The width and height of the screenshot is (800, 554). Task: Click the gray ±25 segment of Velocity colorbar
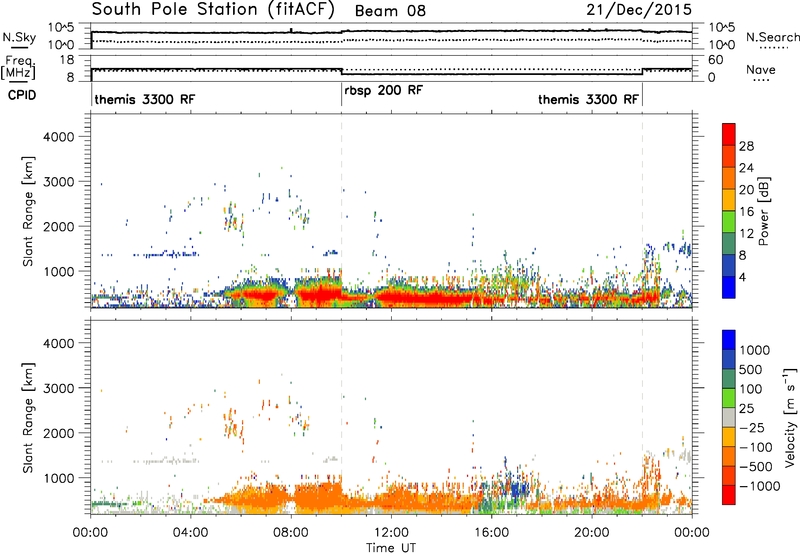point(729,417)
